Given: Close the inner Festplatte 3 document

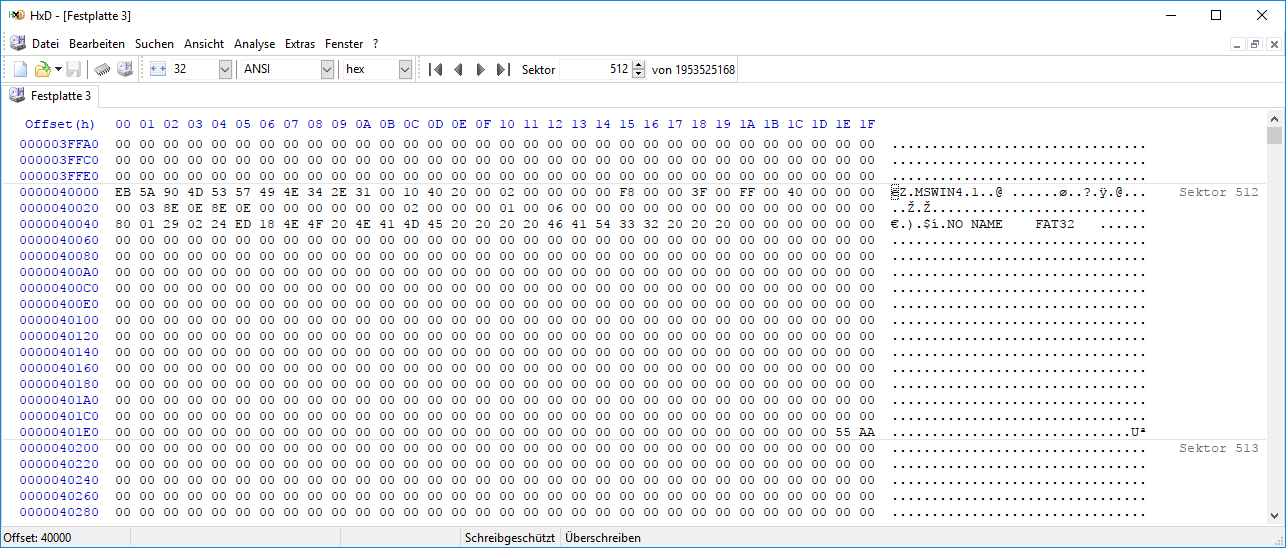Looking at the screenshot, I should click(x=1273, y=44).
